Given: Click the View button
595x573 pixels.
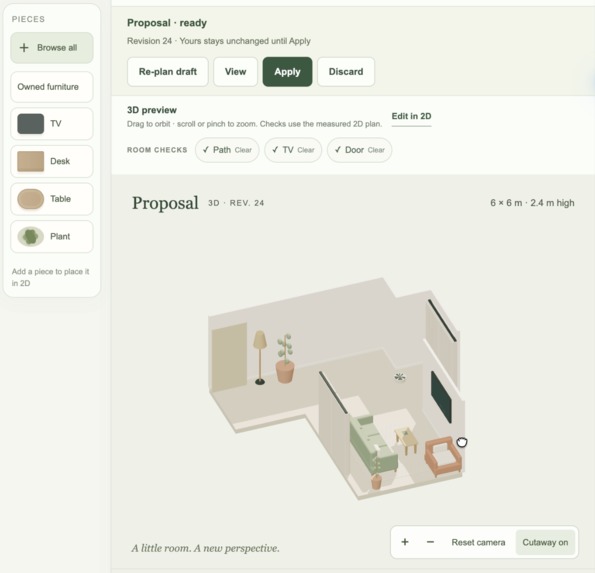Looking at the screenshot, I should tap(235, 72).
